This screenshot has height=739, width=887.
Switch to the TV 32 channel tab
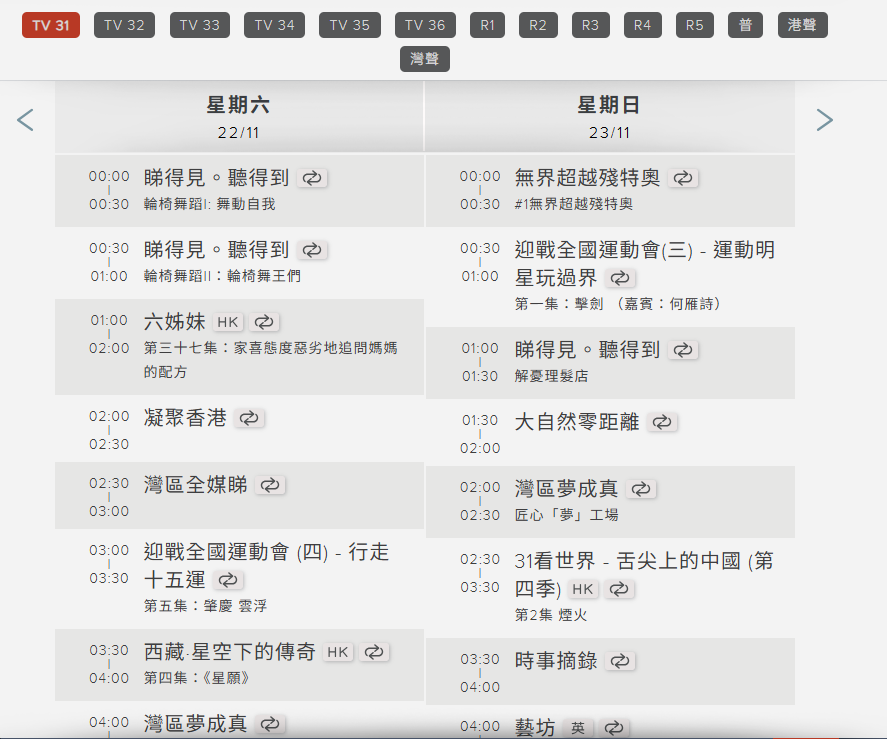tap(124, 25)
